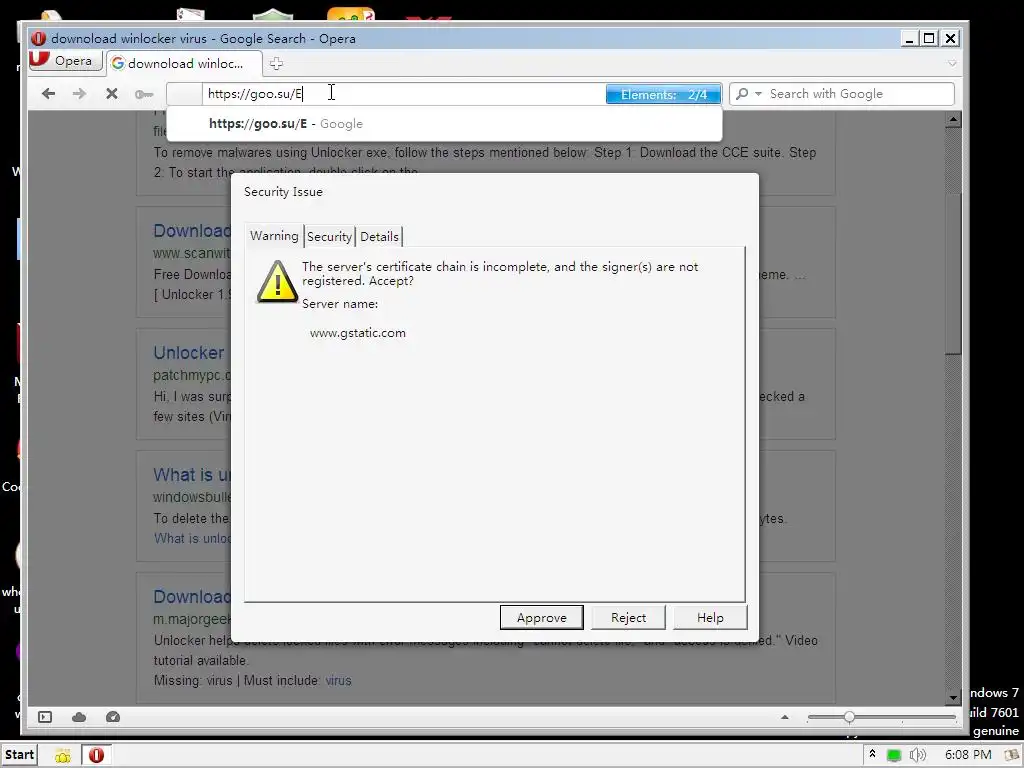Click the 'Unlocker' search result title
The width and height of the screenshot is (1024, 768).
[189, 353]
